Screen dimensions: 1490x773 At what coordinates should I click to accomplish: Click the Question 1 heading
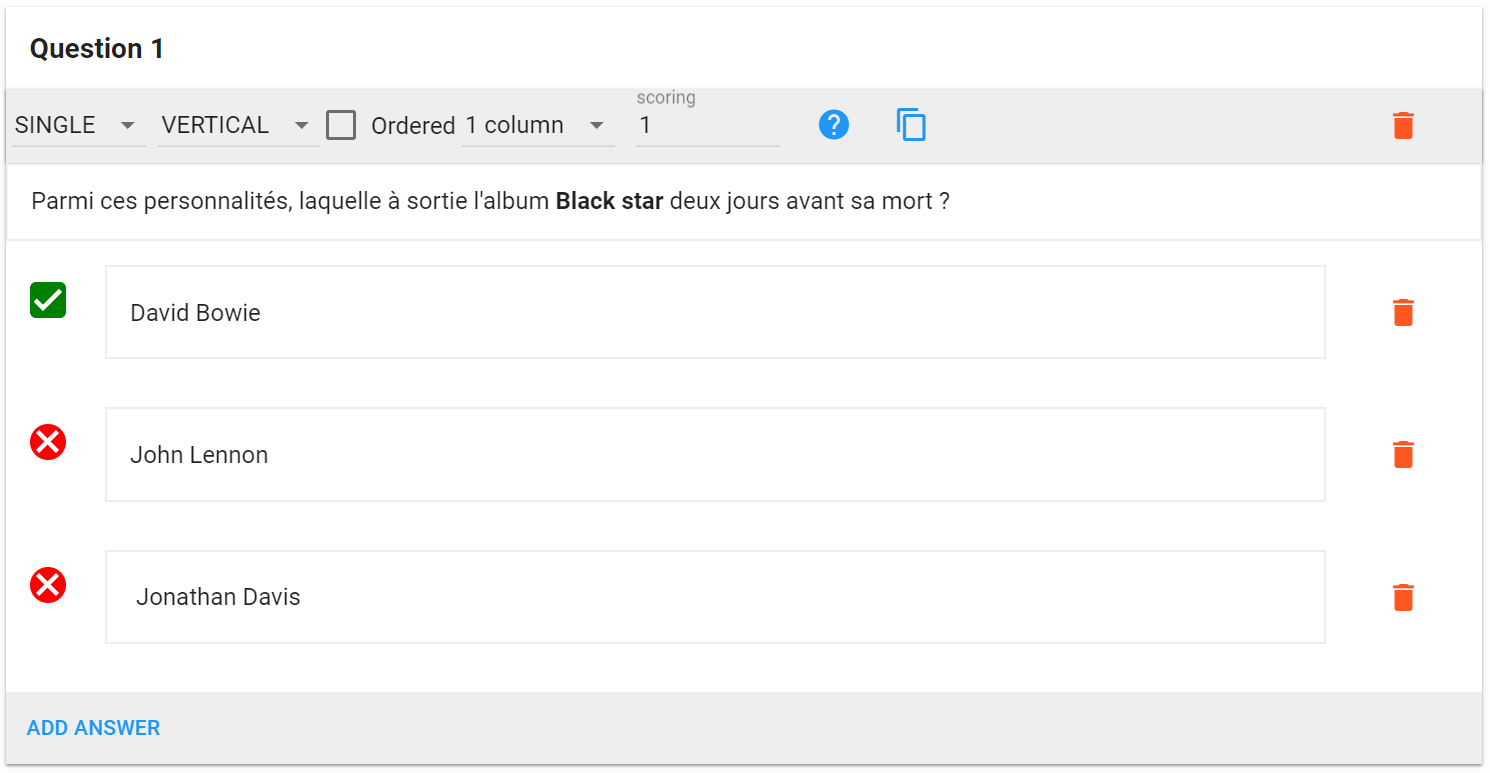pyautogui.click(x=97, y=49)
